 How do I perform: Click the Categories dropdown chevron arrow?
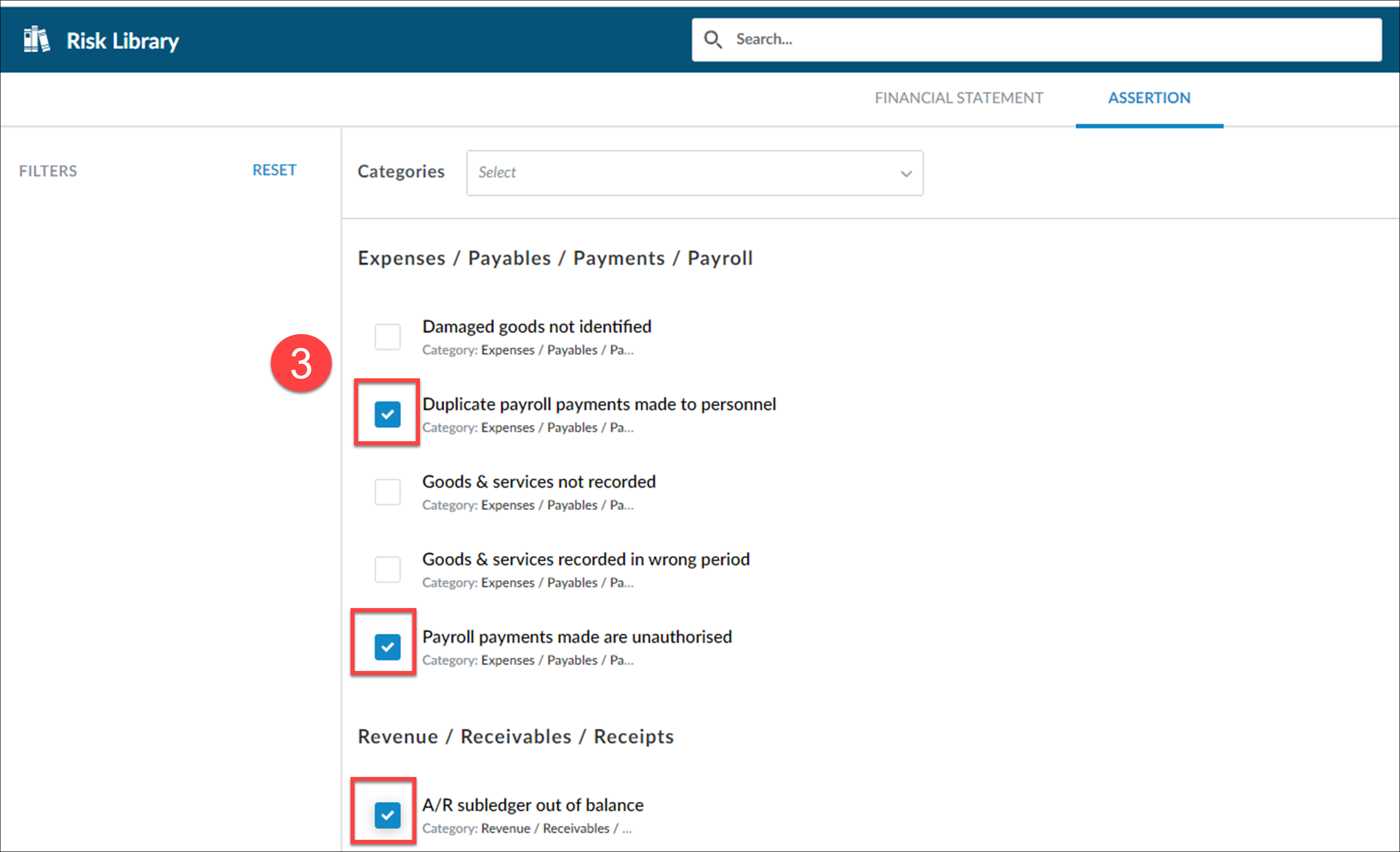point(905,173)
